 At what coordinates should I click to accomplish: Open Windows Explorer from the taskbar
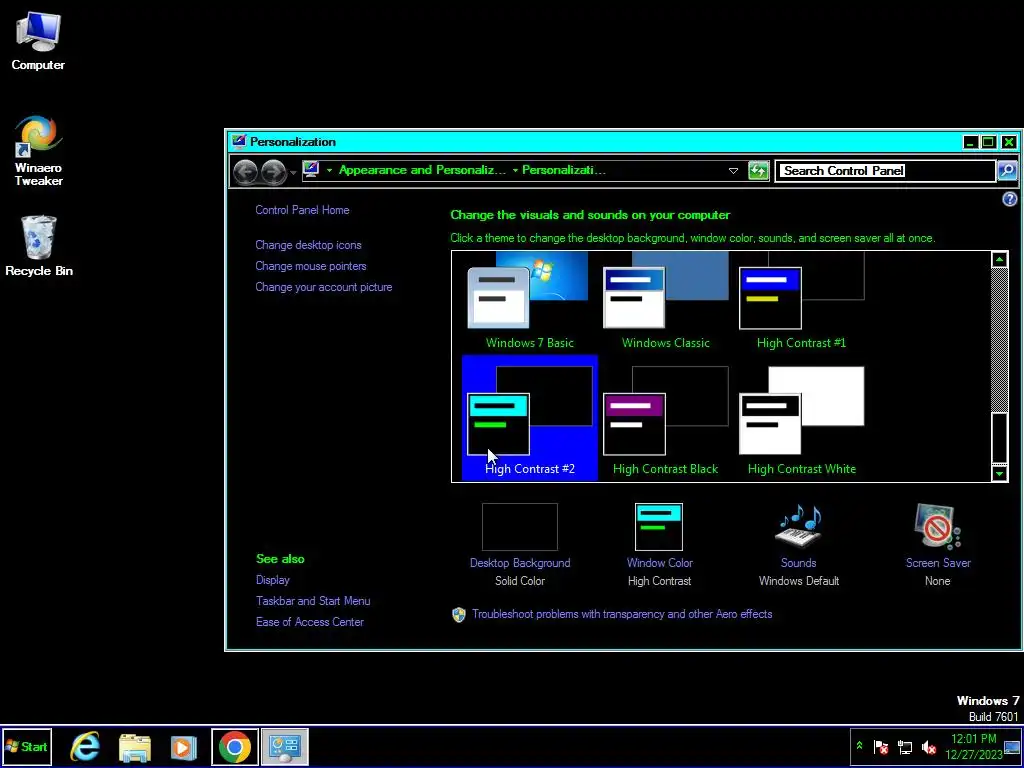[x=135, y=747]
